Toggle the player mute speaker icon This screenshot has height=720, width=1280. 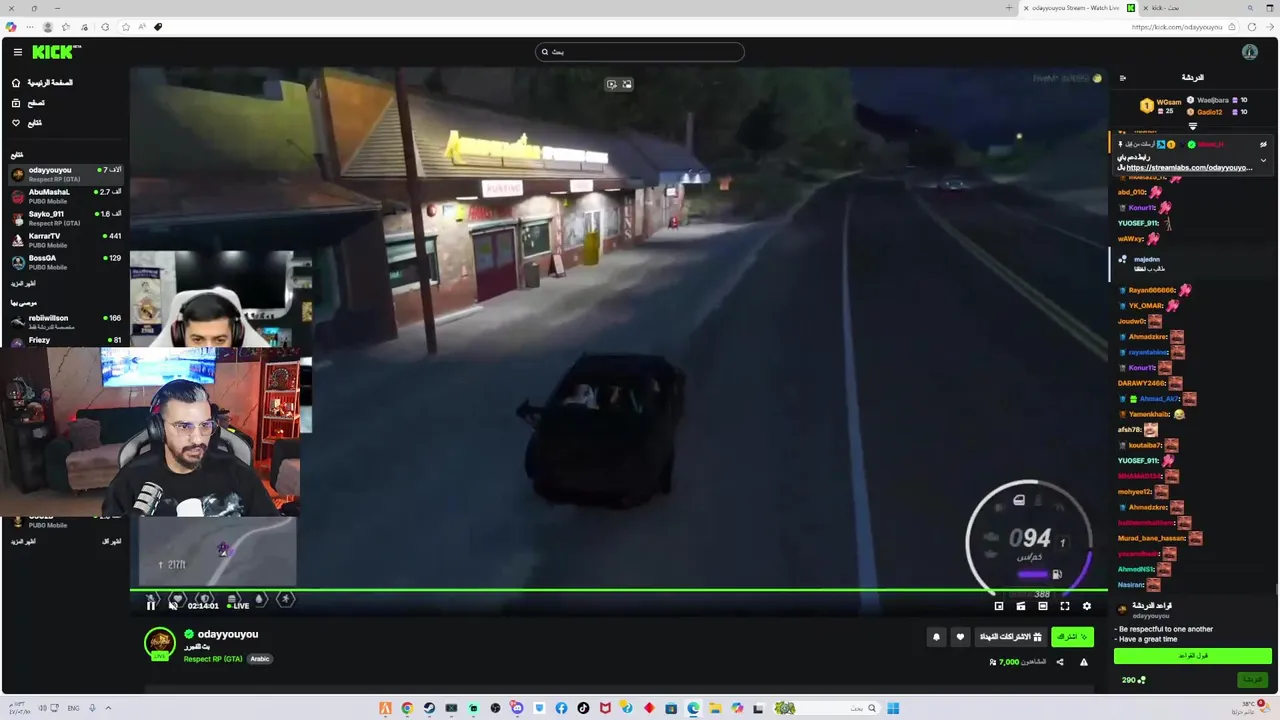tap(173, 606)
